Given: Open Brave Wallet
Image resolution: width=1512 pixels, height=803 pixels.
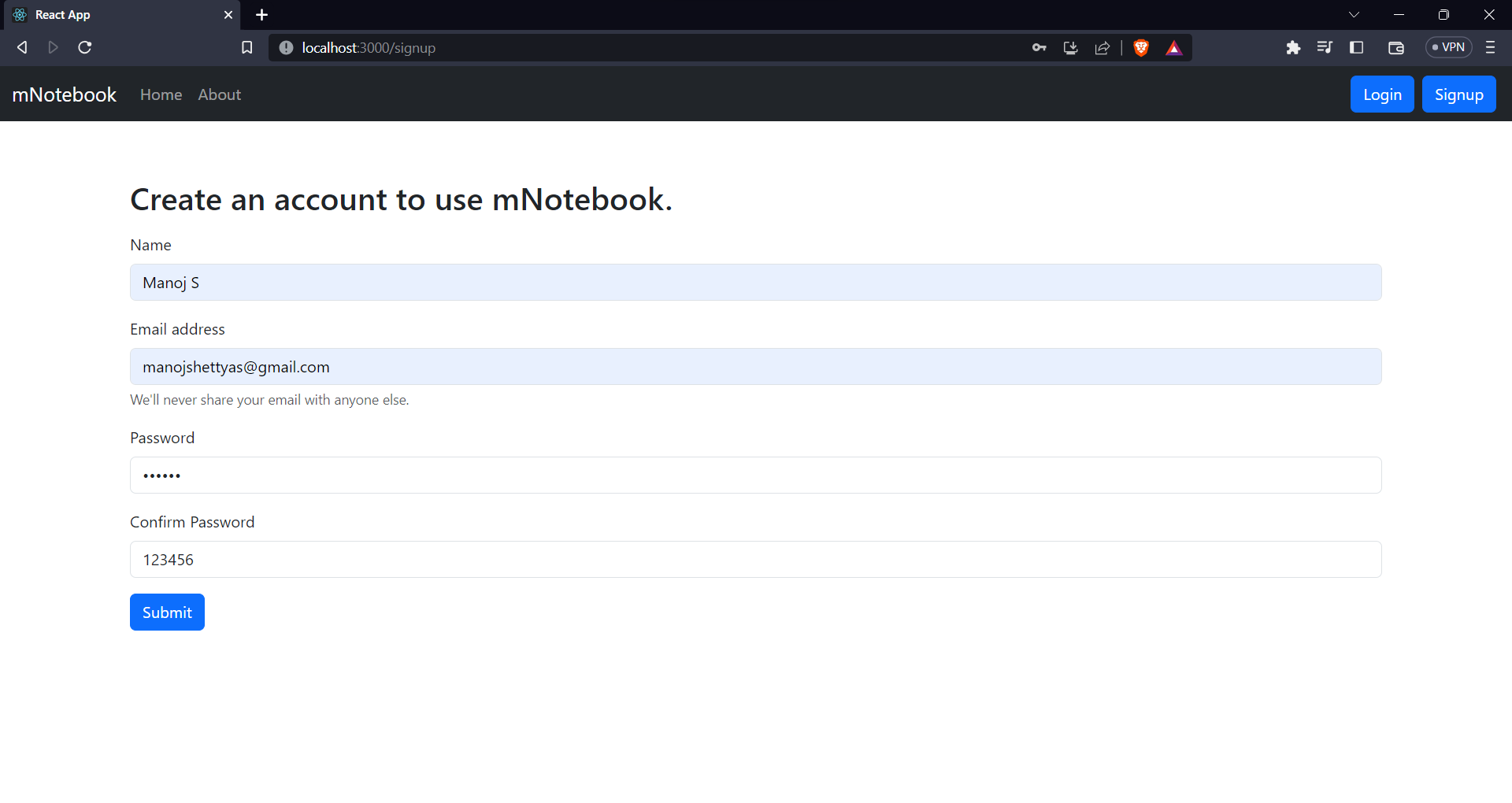Looking at the screenshot, I should (x=1396, y=47).
